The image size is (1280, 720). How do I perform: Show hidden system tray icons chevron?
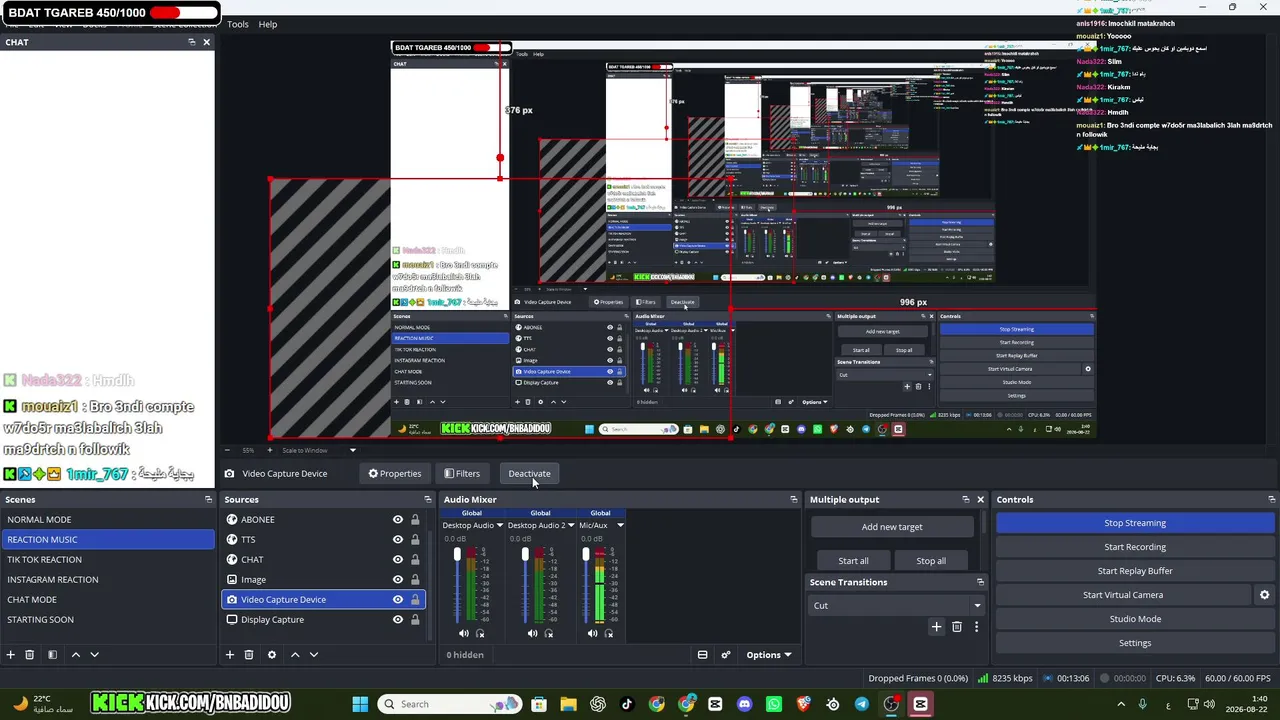1120,704
